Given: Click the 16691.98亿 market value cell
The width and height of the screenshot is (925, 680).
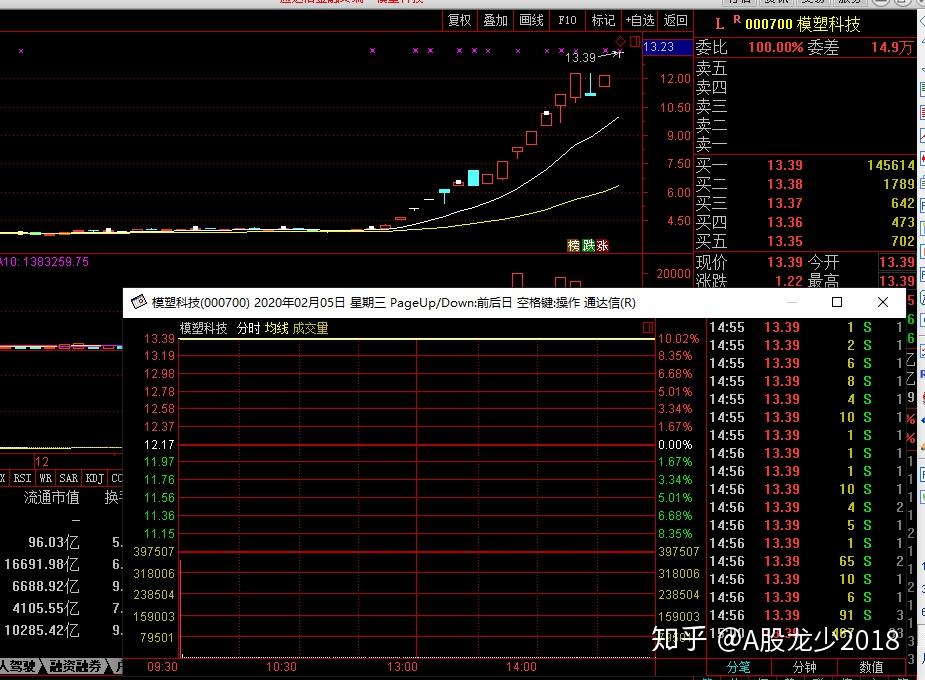Looking at the screenshot, I should 41,564.
